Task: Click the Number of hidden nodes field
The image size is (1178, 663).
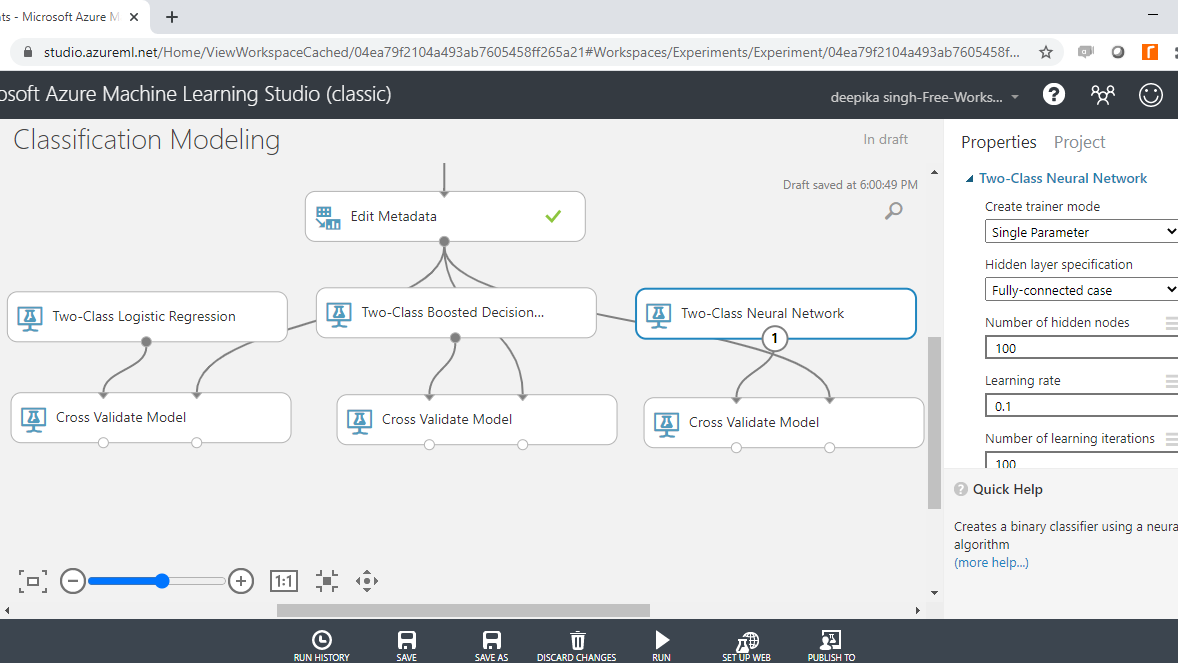Action: coord(1081,348)
